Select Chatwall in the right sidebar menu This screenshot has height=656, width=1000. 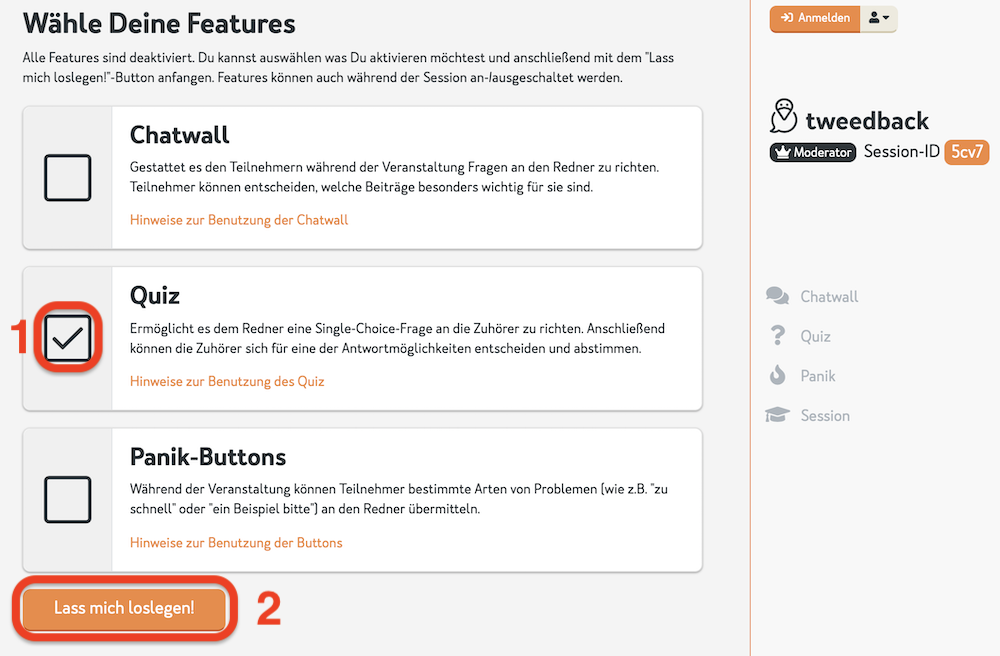[x=831, y=296]
